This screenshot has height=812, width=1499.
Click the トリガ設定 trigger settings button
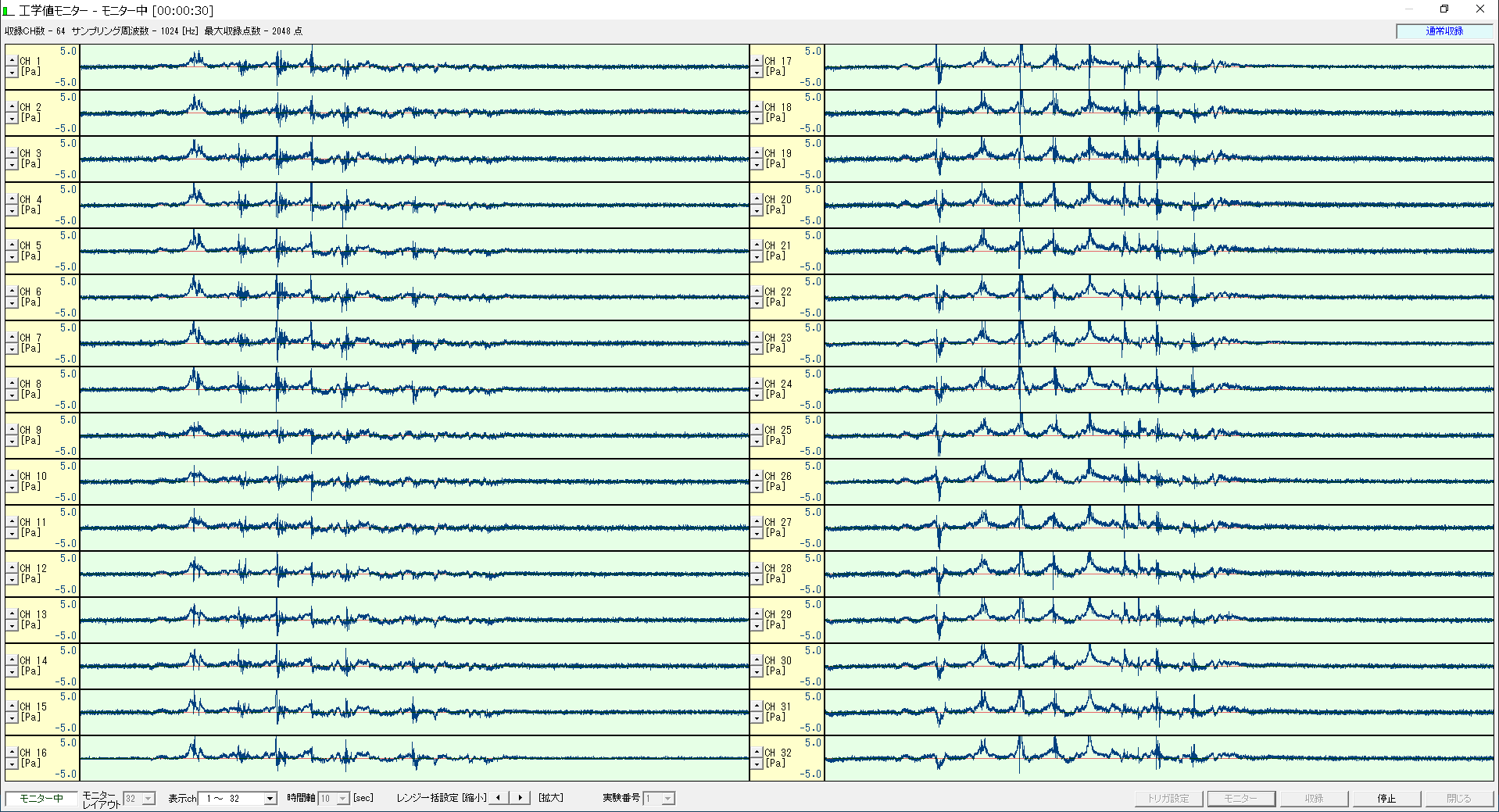1168,799
